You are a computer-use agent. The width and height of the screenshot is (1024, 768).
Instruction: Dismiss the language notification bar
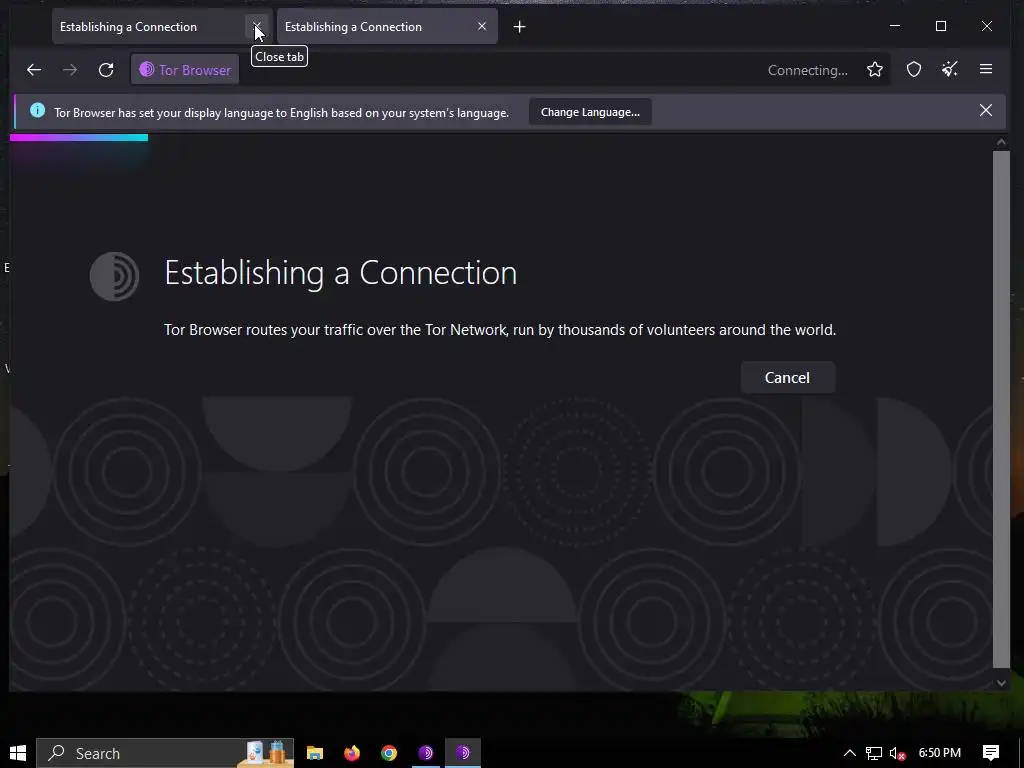click(986, 110)
